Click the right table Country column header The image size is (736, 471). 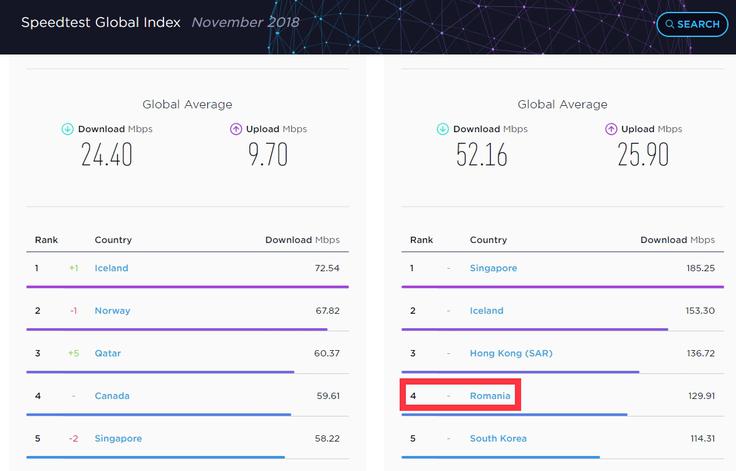point(488,240)
